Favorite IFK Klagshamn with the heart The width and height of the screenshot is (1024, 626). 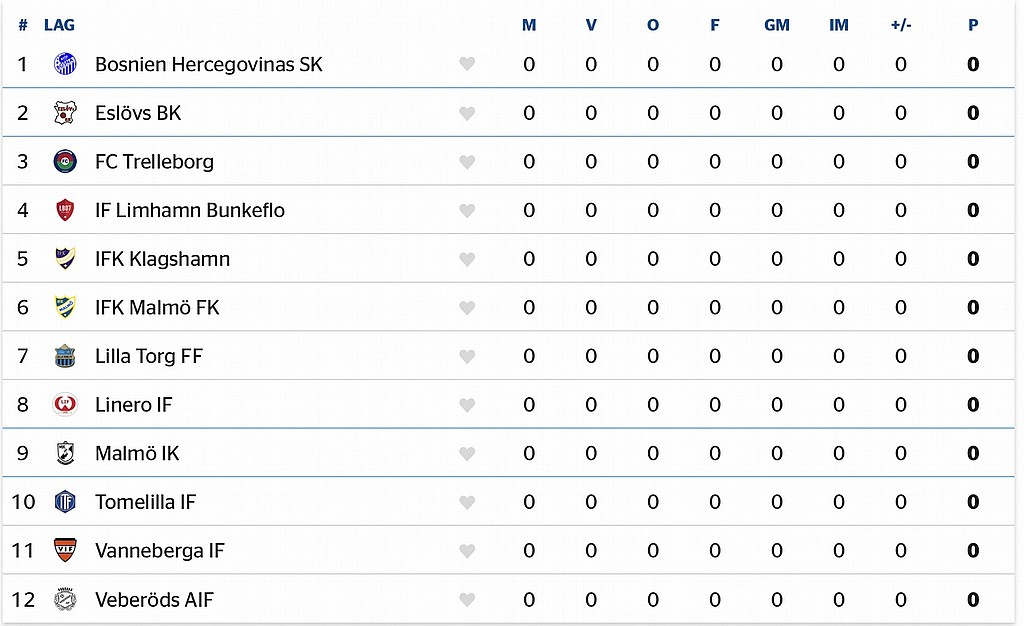point(467,259)
